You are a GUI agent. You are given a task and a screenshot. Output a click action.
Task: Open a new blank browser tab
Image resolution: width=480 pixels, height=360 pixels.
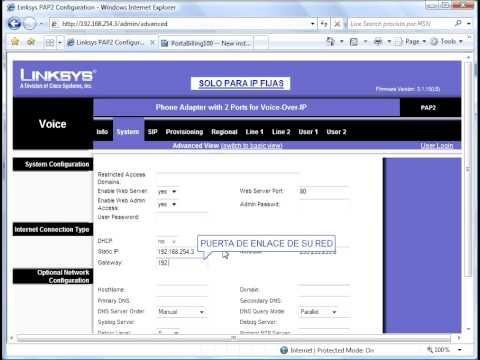pos(261,43)
